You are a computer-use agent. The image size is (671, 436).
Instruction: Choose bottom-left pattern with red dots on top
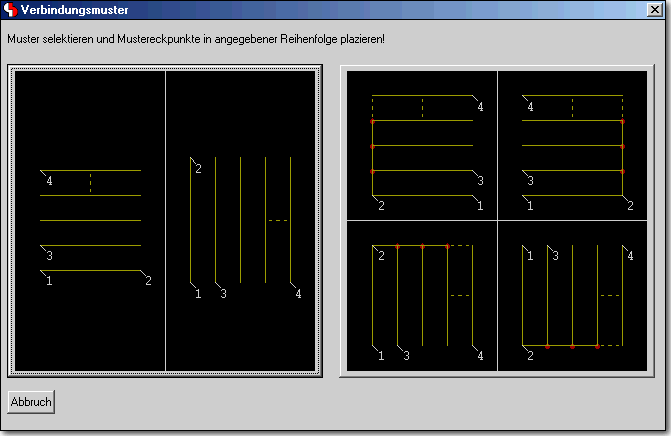tap(421, 297)
